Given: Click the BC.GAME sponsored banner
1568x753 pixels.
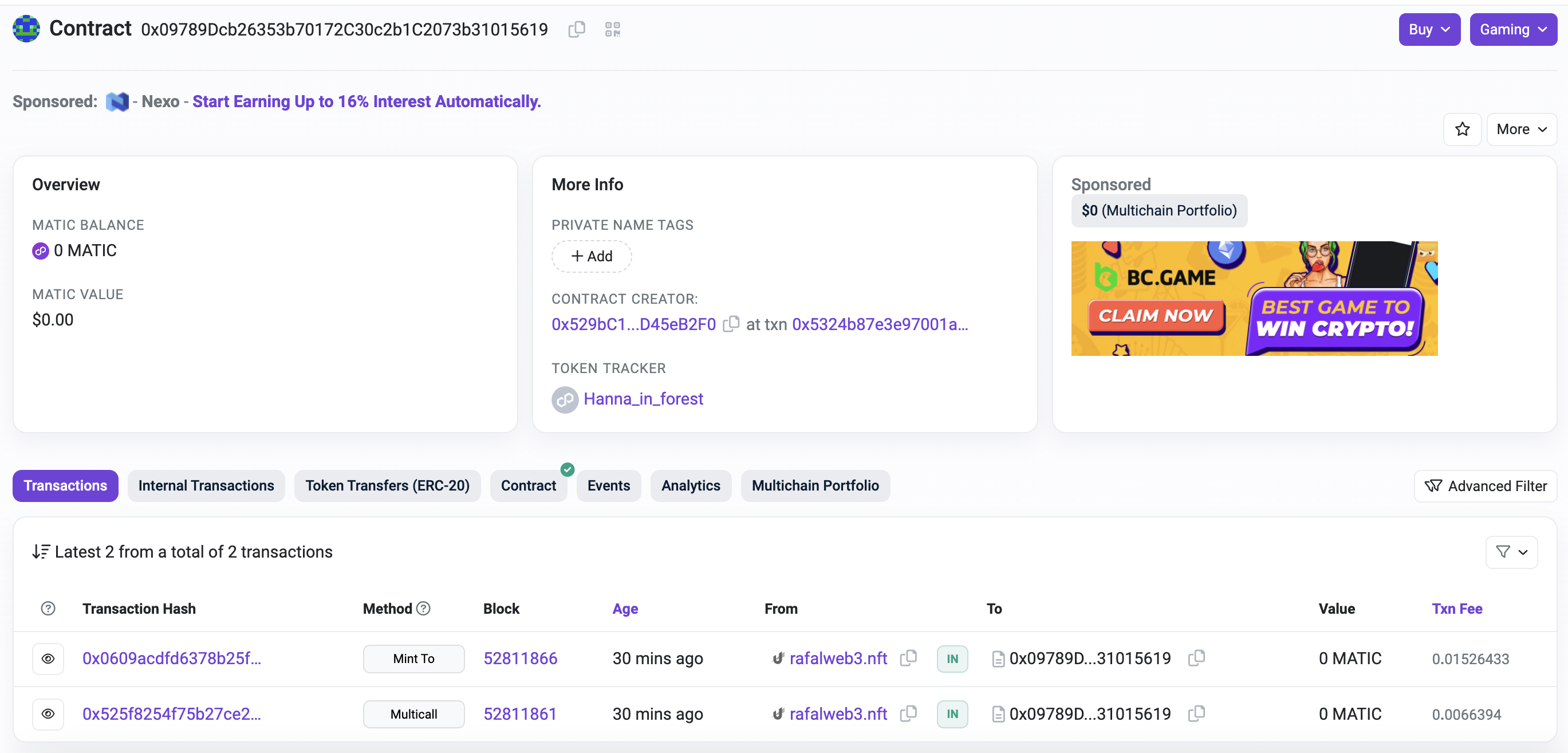Looking at the screenshot, I should 1254,298.
